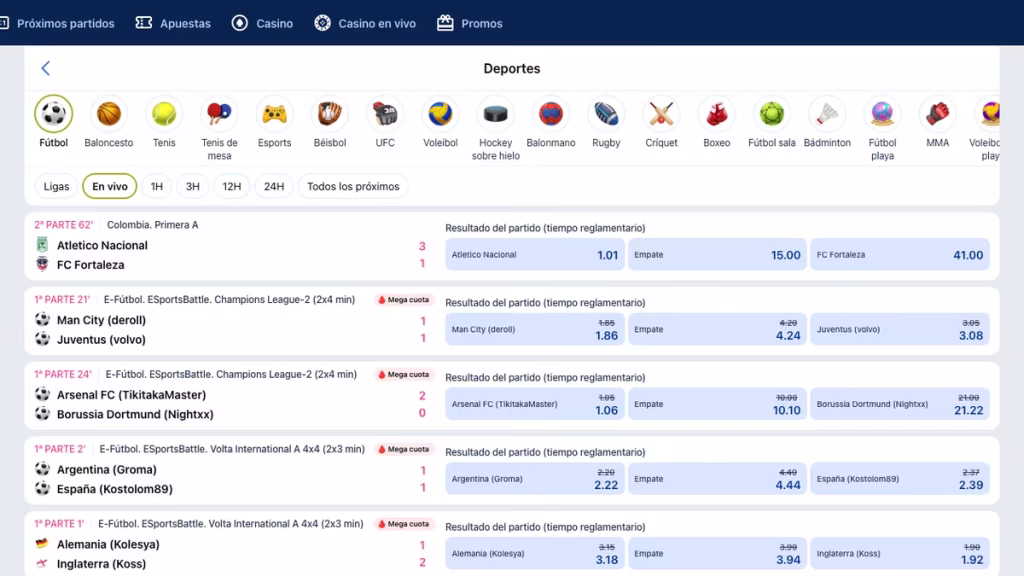Screen dimensions: 1024x576
Task: Click Mega cuota badge on Man City match
Action: pyautogui.click(x=404, y=300)
